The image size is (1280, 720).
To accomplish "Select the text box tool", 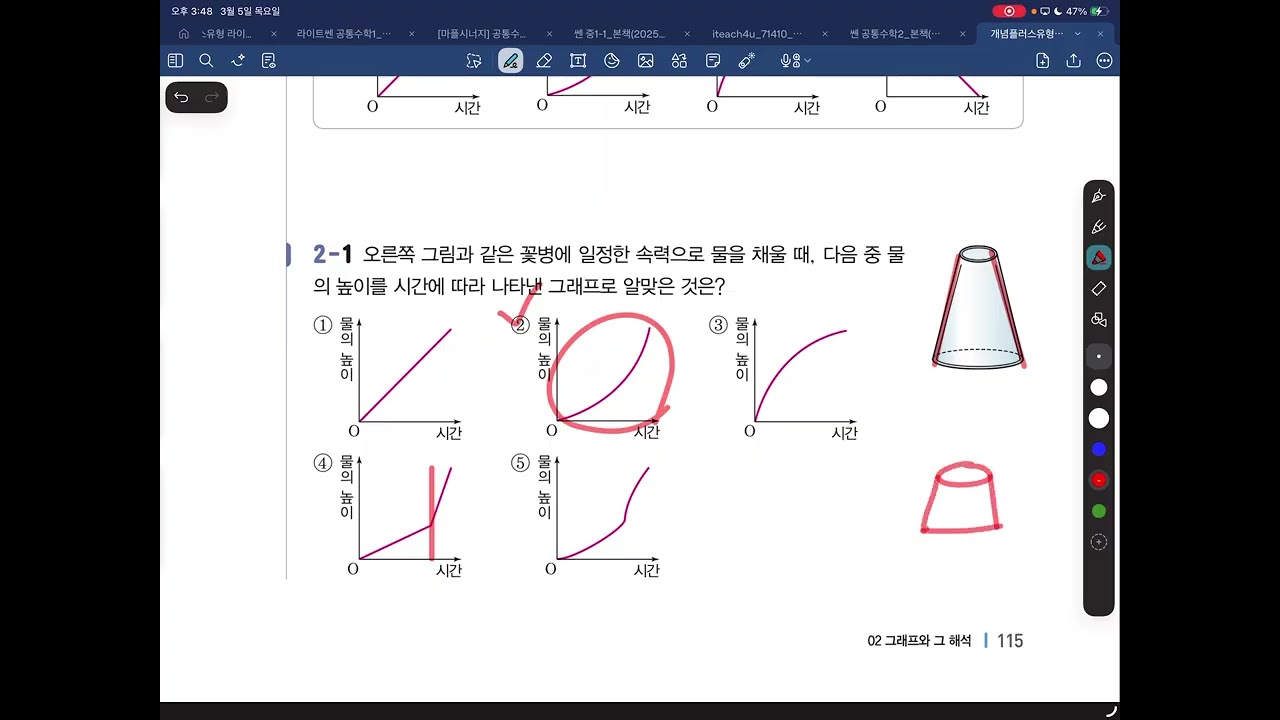I will point(578,61).
